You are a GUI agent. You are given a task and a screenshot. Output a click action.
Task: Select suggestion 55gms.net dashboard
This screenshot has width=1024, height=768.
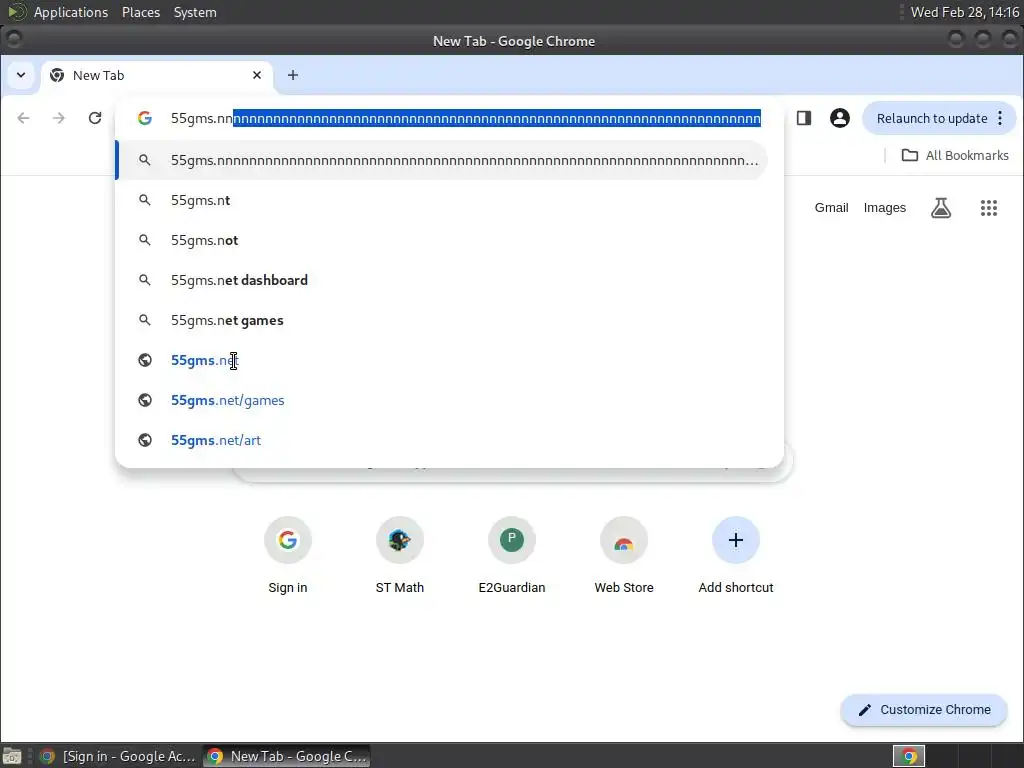point(441,280)
